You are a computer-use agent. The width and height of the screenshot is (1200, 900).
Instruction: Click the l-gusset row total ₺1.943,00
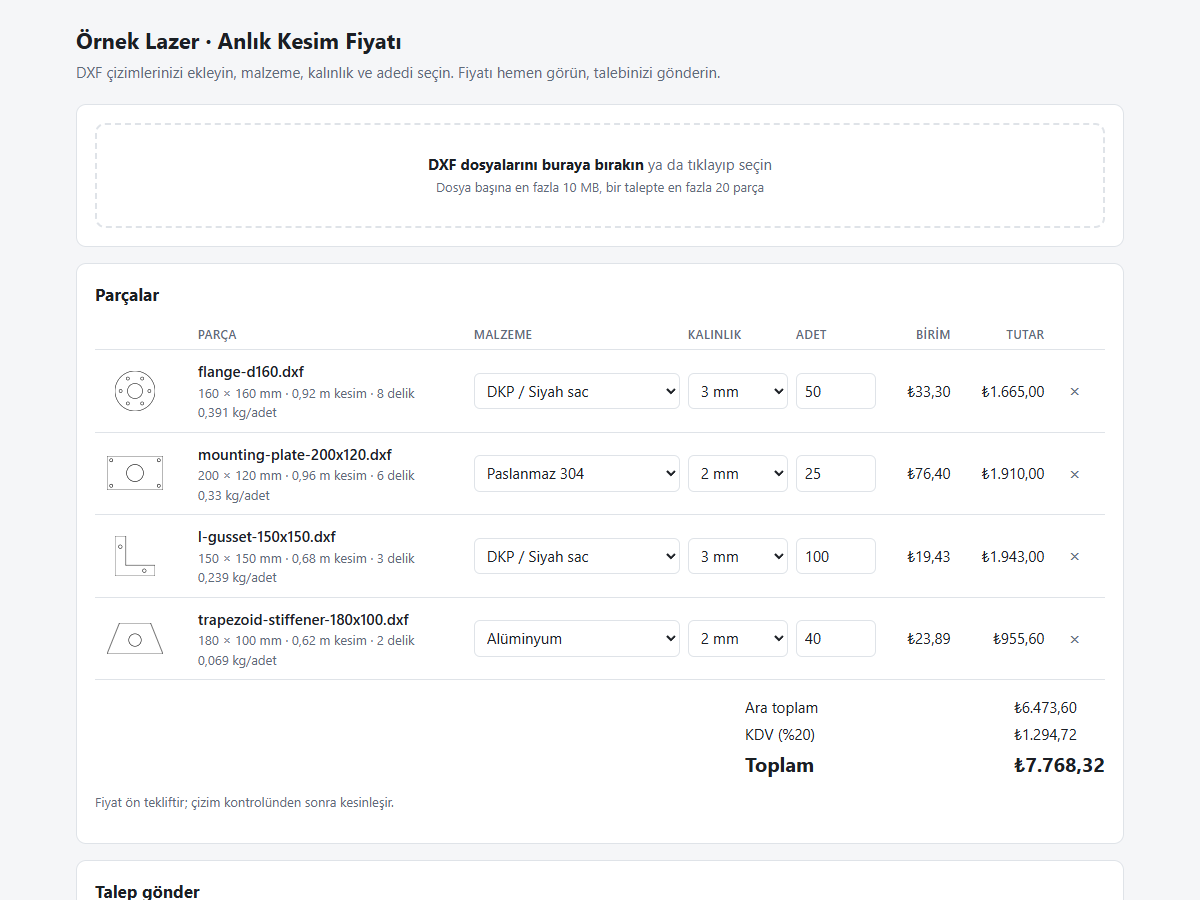(x=1013, y=557)
